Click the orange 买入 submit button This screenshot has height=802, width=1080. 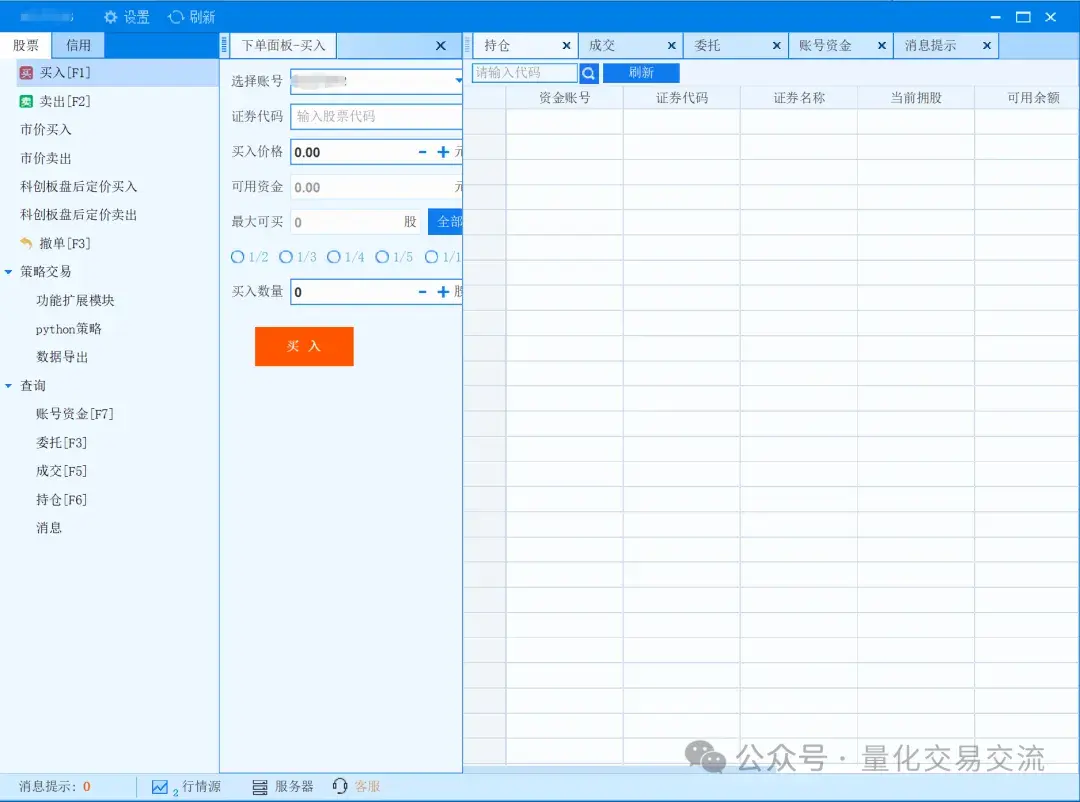pyautogui.click(x=304, y=347)
